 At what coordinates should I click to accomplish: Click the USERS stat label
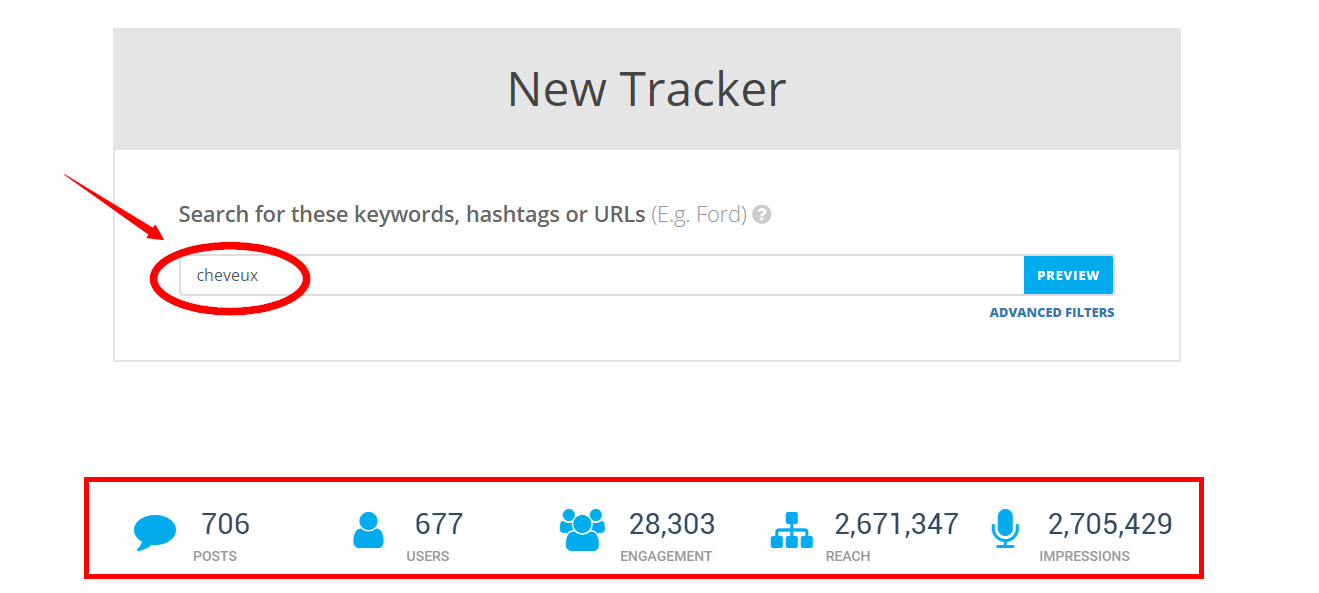[428, 556]
